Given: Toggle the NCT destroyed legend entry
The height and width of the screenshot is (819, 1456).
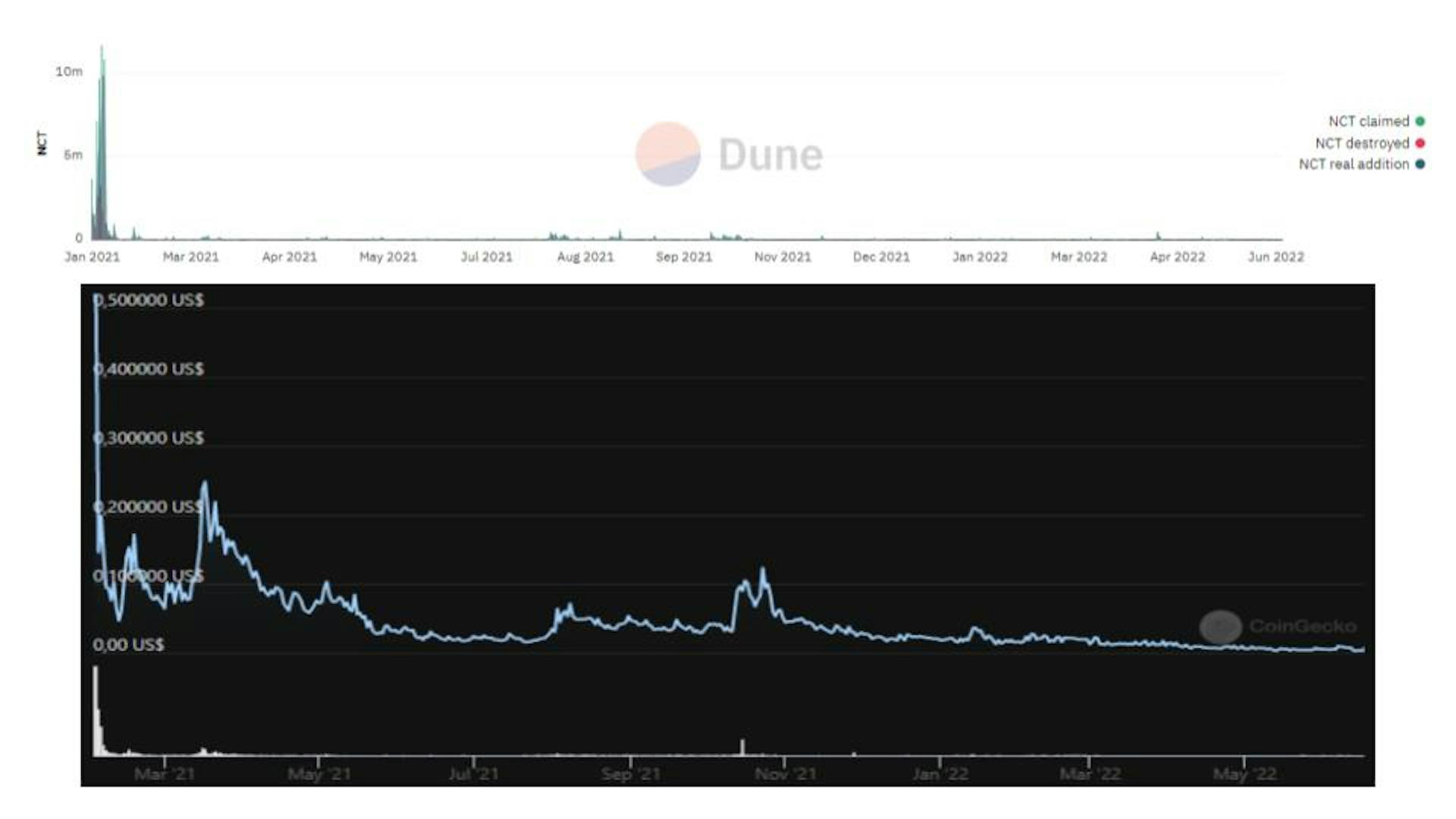Looking at the screenshot, I should [1370, 143].
